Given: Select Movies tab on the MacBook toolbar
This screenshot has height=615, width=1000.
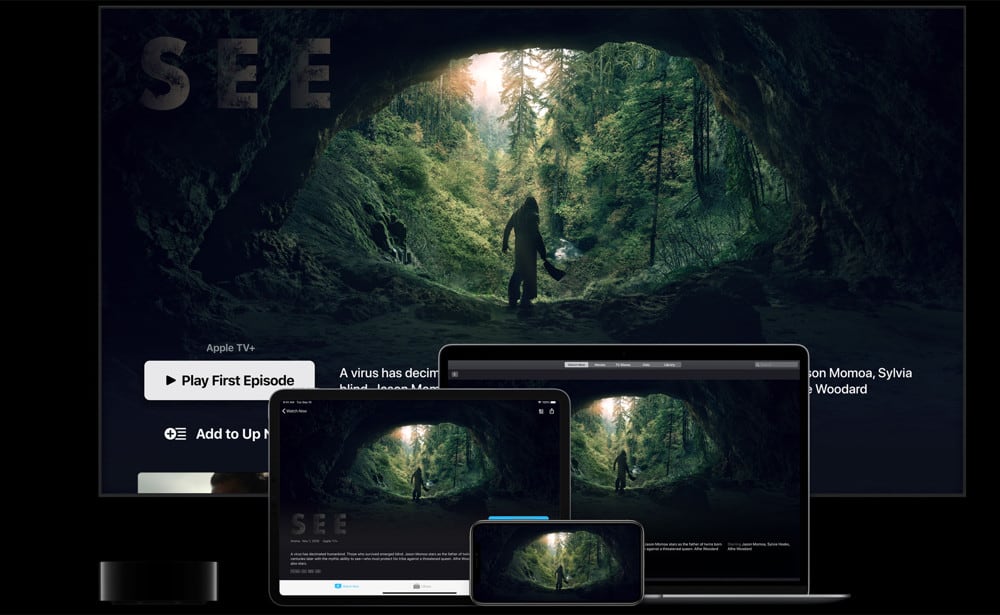Looking at the screenshot, I should [600, 365].
